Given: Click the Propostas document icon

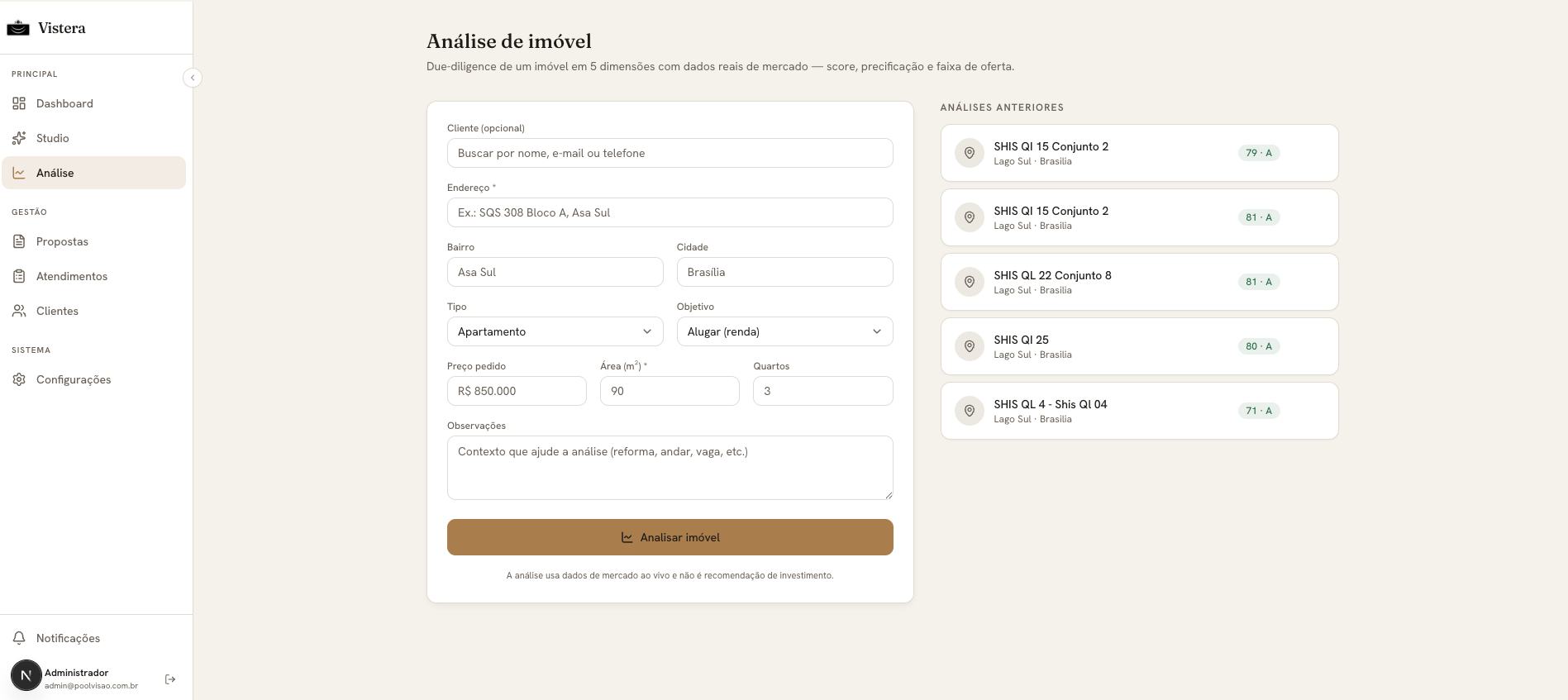Looking at the screenshot, I should tap(19, 241).
